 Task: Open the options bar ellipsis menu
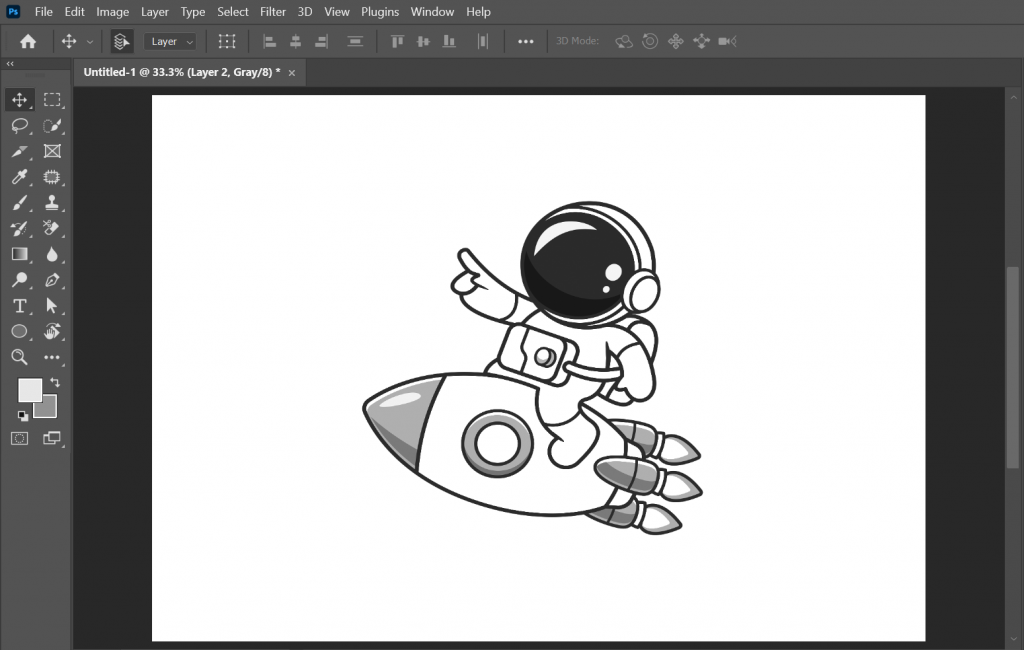click(x=527, y=41)
